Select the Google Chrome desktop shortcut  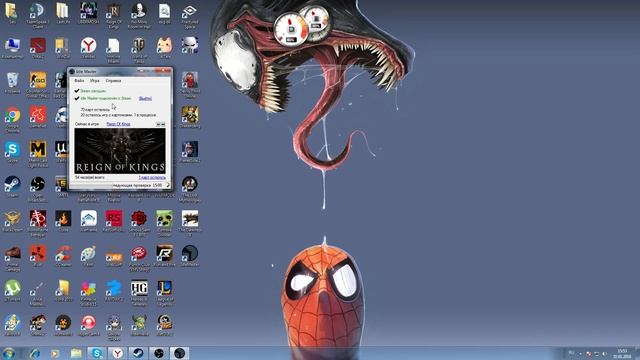[12, 120]
